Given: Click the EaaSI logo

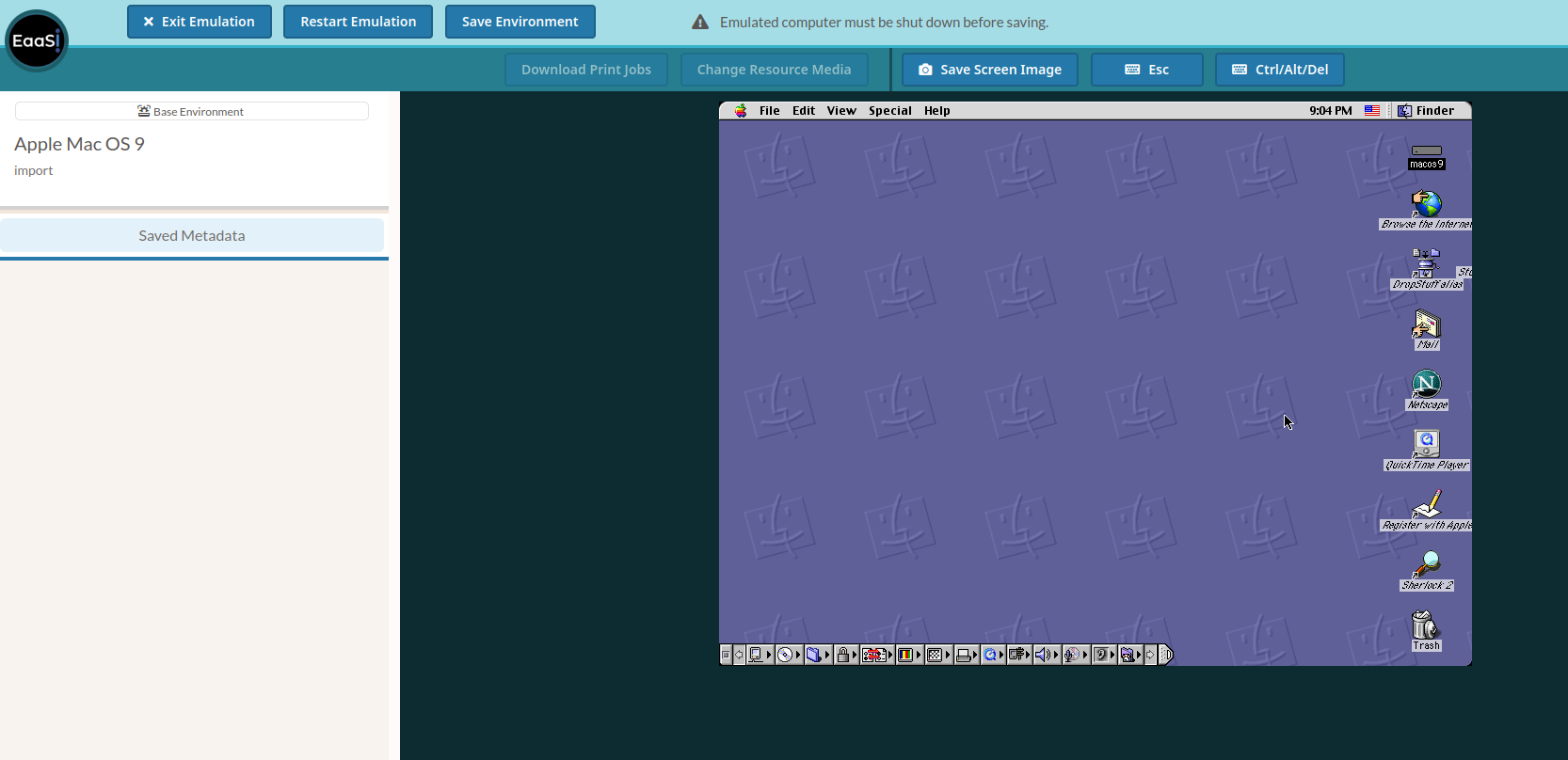Looking at the screenshot, I should [x=37, y=40].
